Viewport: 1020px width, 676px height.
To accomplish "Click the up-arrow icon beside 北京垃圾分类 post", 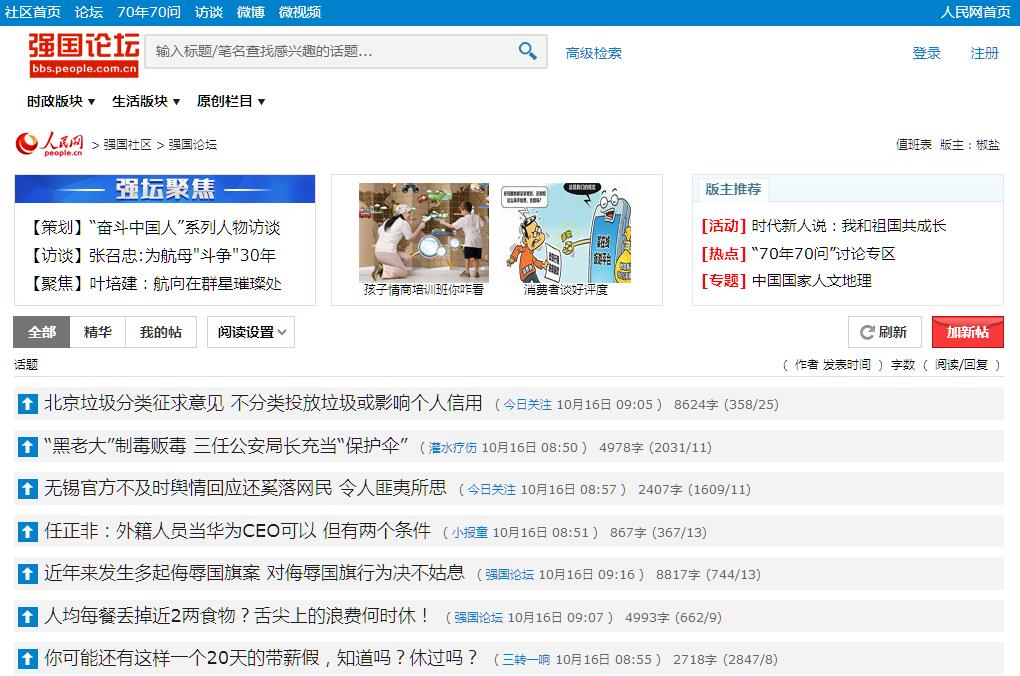I will coord(27,404).
